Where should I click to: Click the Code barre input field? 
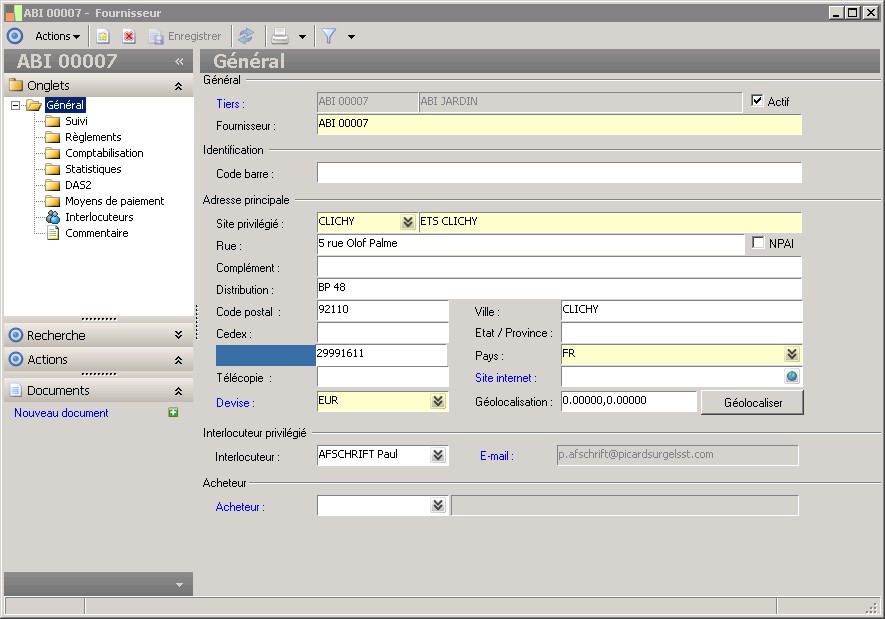(x=559, y=174)
